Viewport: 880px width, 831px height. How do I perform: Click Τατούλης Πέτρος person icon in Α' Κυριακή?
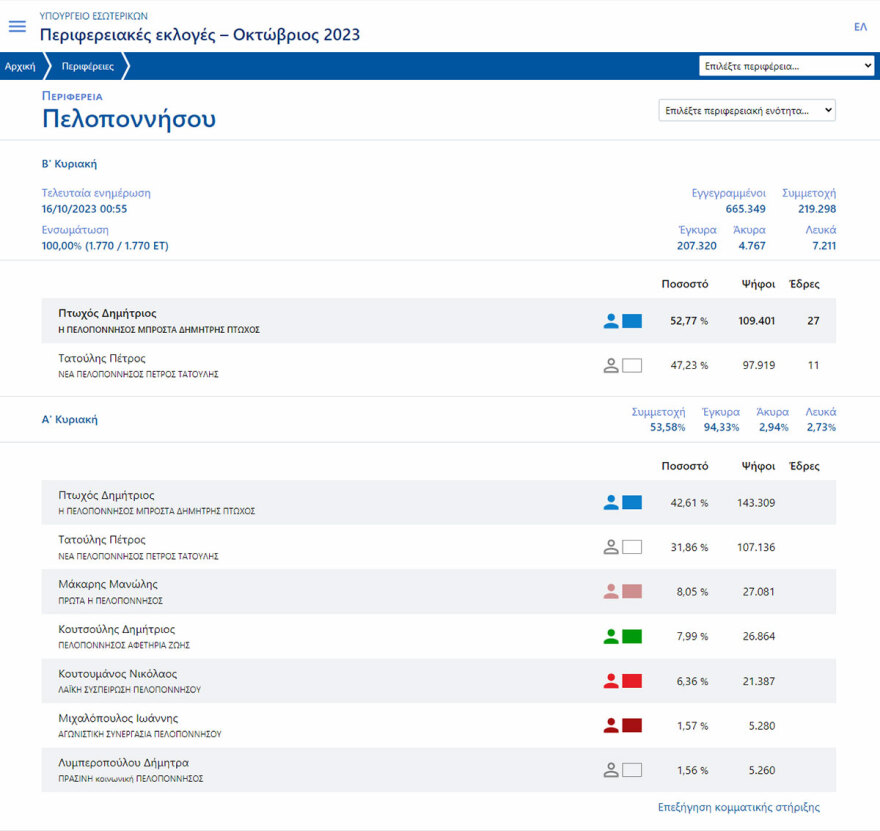[613, 546]
